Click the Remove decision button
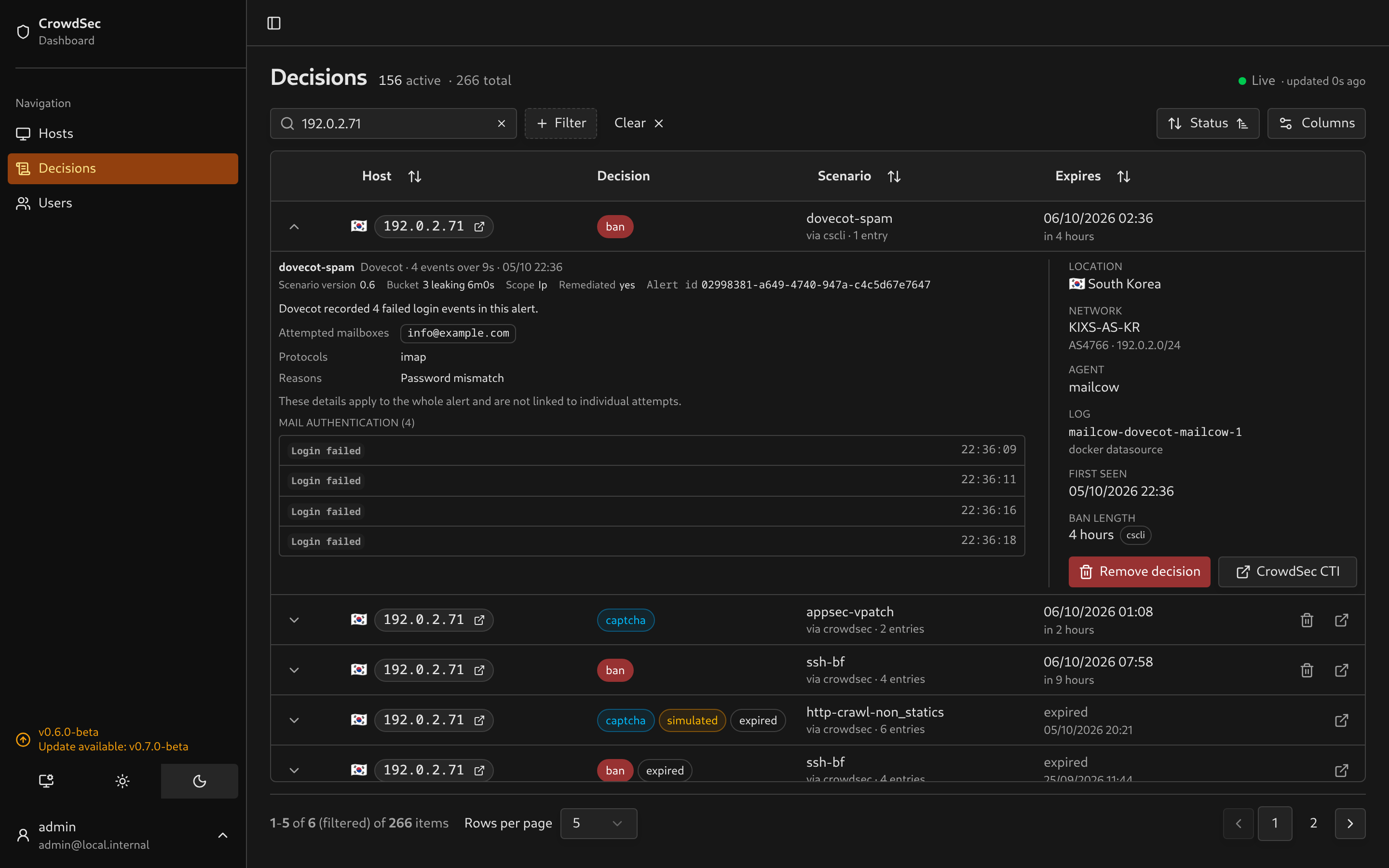The image size is (1389, 868). coord(1139,571)
